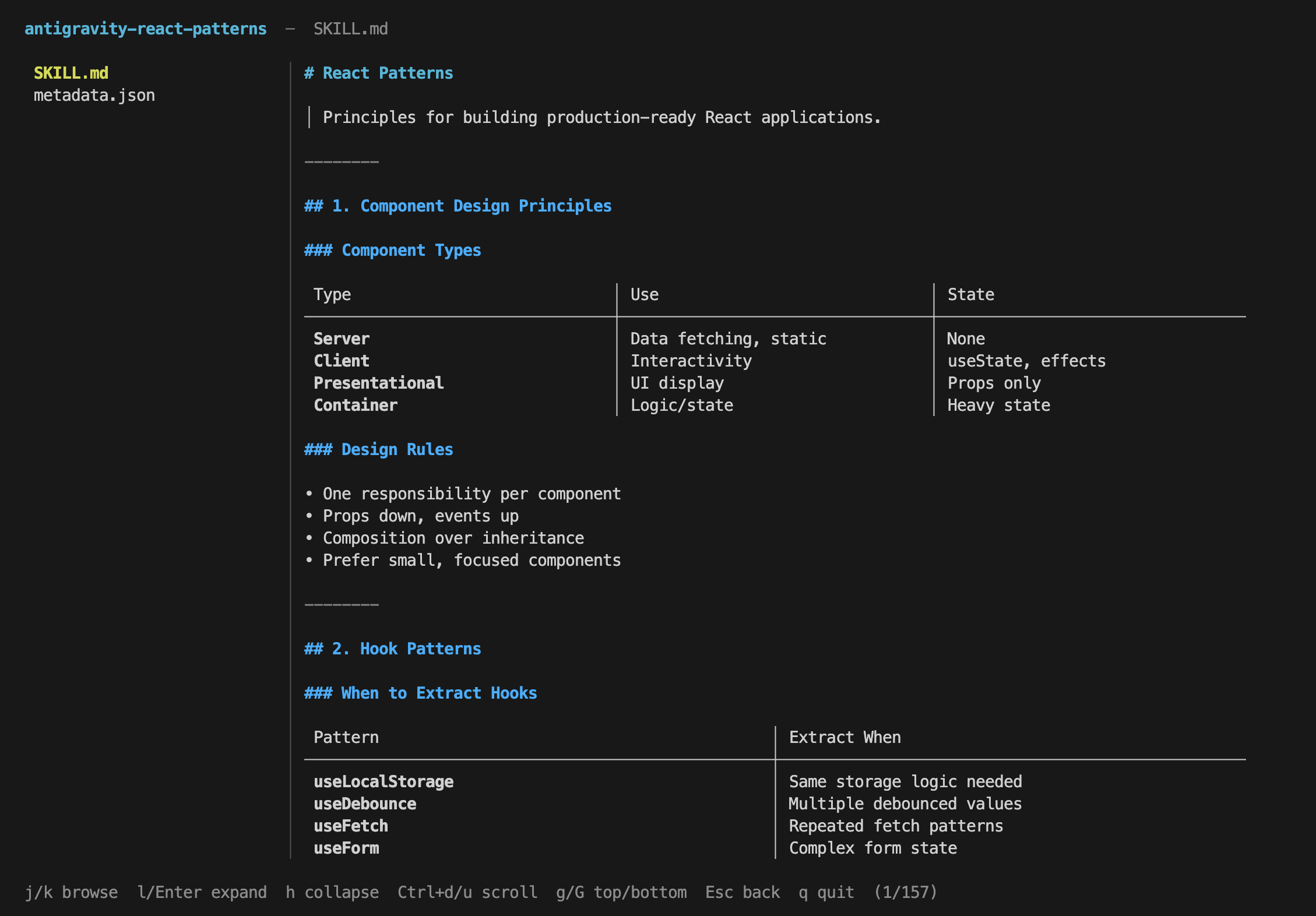Select the Server row in the component table
Viewport: 1316px width, 916px height.
point(342,338)
